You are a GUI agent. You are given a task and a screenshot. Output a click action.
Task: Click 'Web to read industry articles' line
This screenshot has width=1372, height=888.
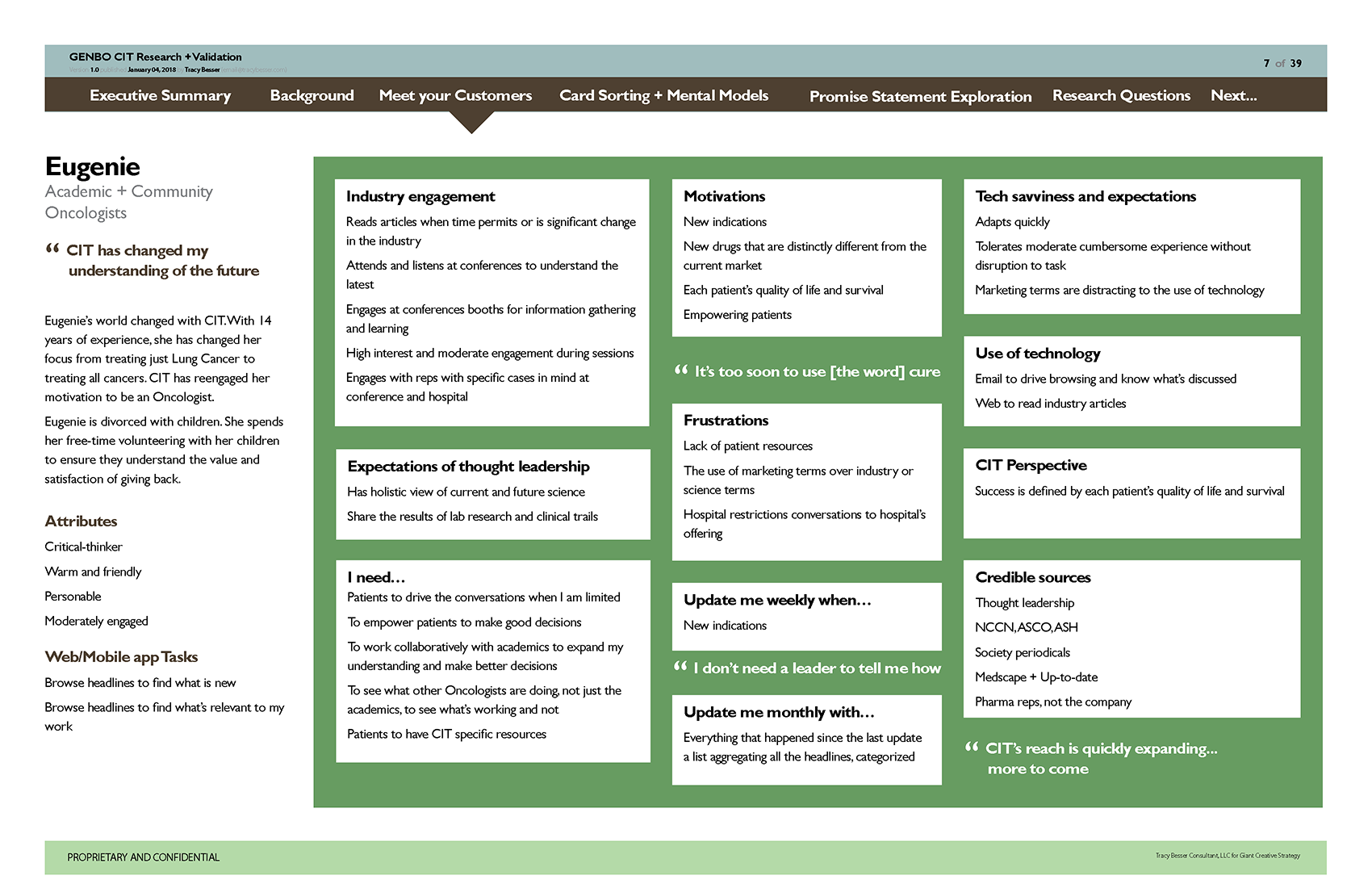[1050, 404]
